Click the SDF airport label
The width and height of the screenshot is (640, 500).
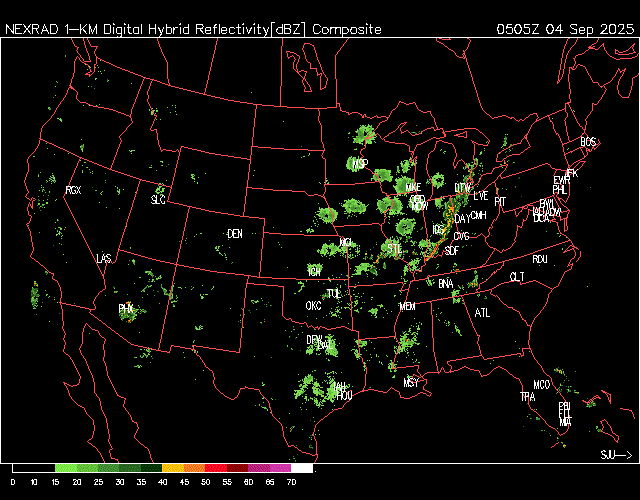coord(451,251)
